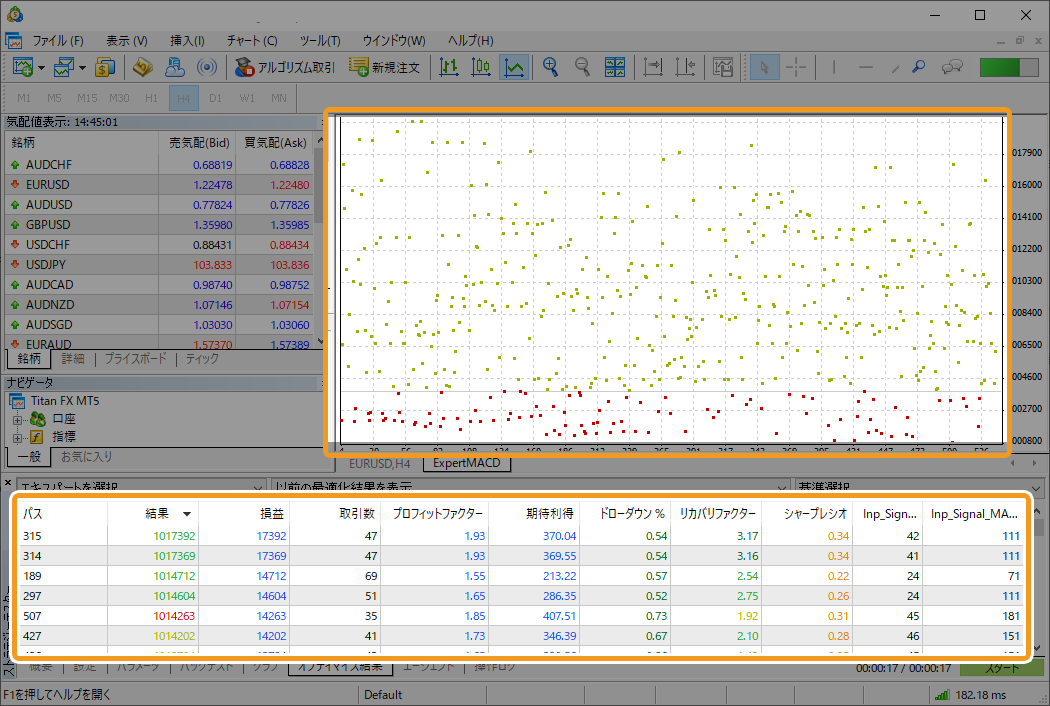Select the trendline tool

click(x=895, y=68)
